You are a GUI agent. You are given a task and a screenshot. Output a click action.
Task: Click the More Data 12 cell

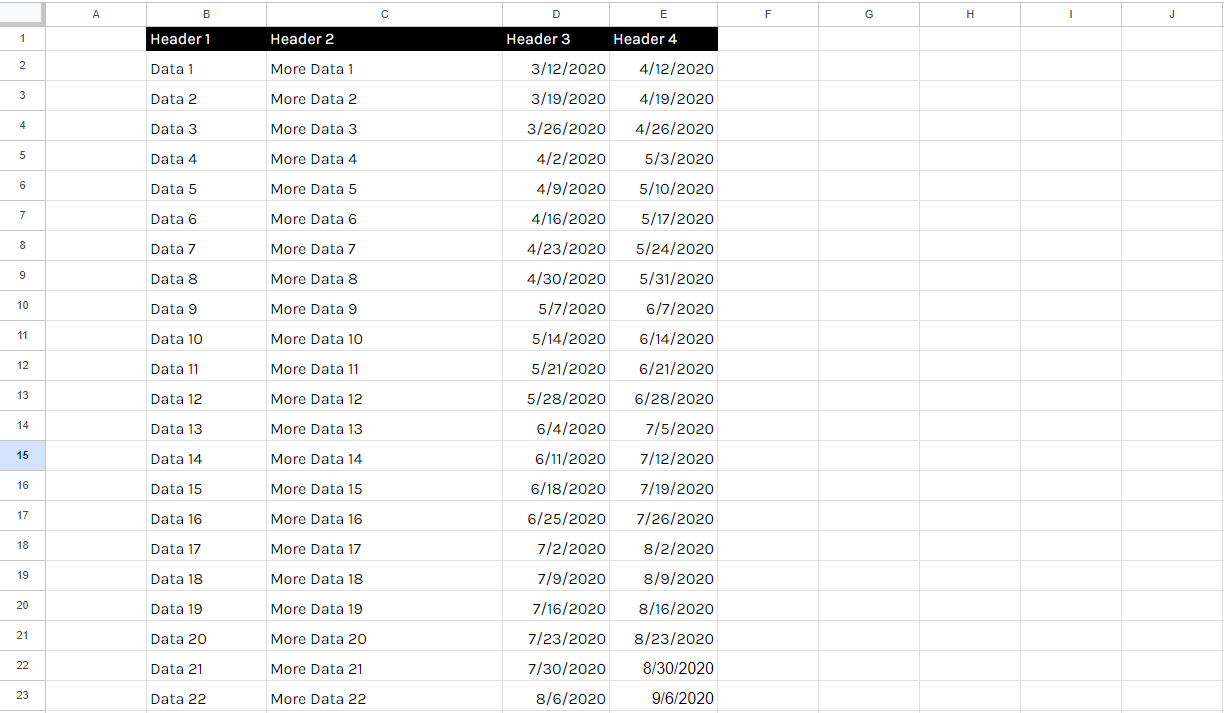(385, 396)
